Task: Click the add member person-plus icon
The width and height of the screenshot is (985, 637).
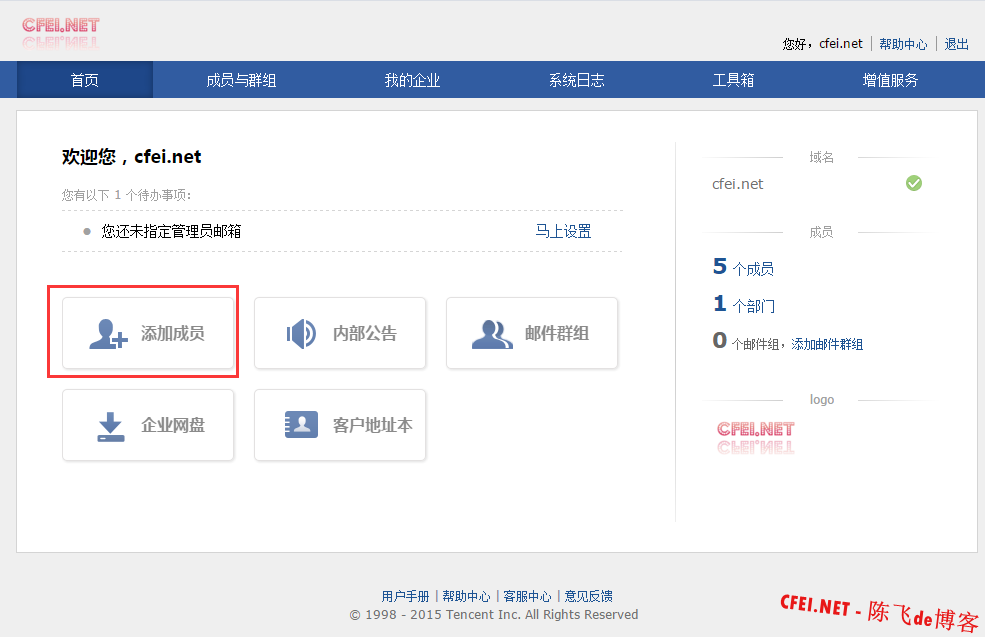Action: (x=108, y=334)
